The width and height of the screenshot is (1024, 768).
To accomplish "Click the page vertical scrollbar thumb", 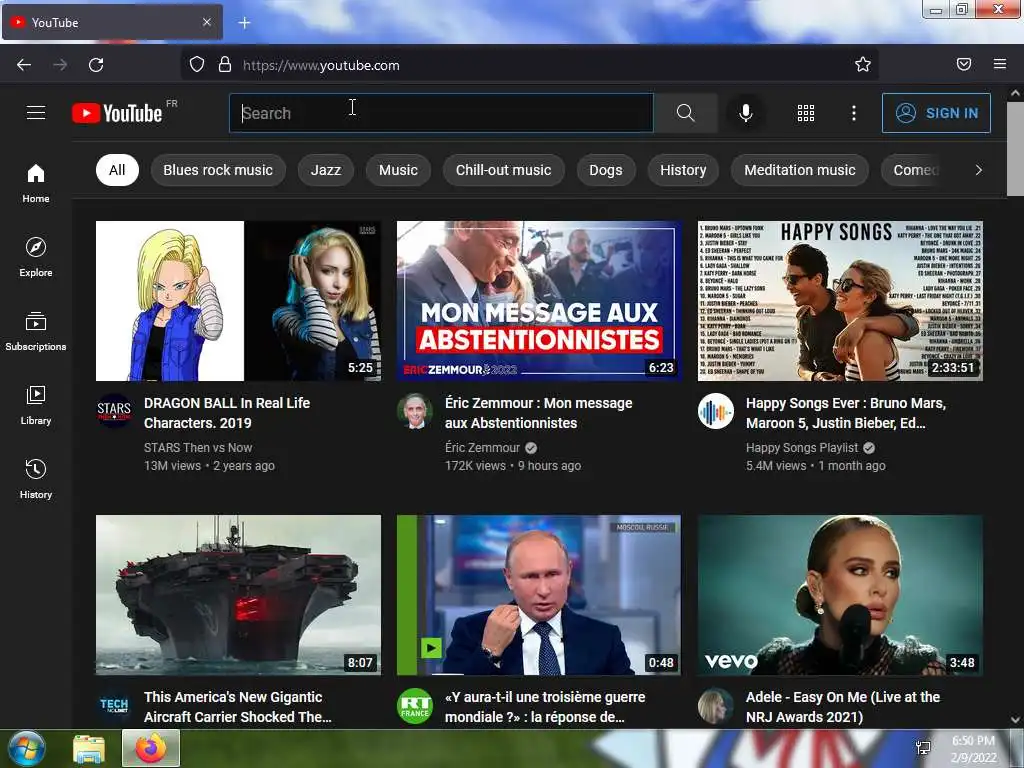I will point(1015,149).
